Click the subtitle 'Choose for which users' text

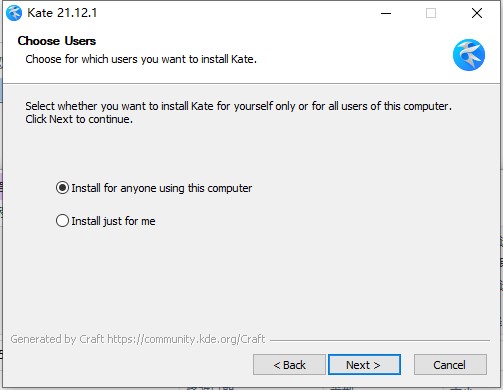[141, 59]
